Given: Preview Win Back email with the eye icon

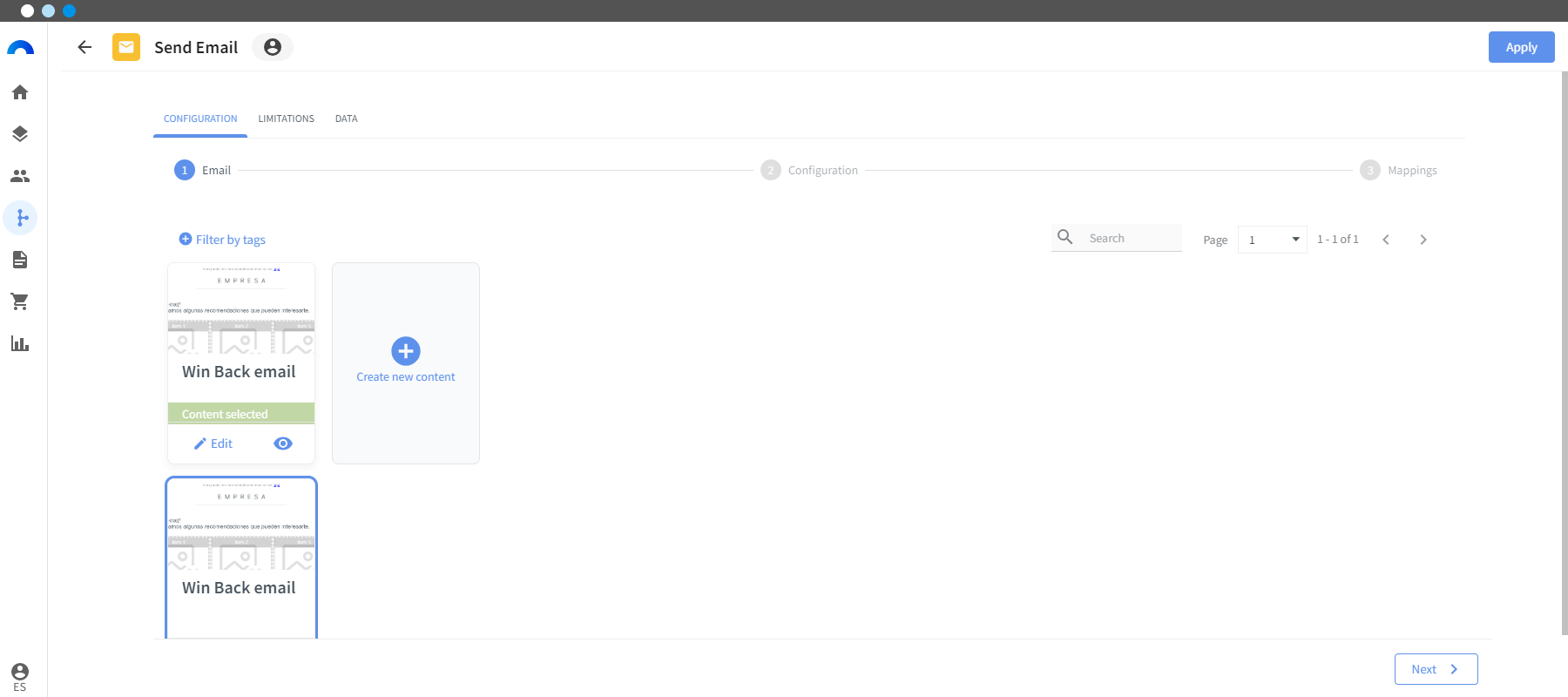Looking at the screenshot, I should (x=283, y=443).
